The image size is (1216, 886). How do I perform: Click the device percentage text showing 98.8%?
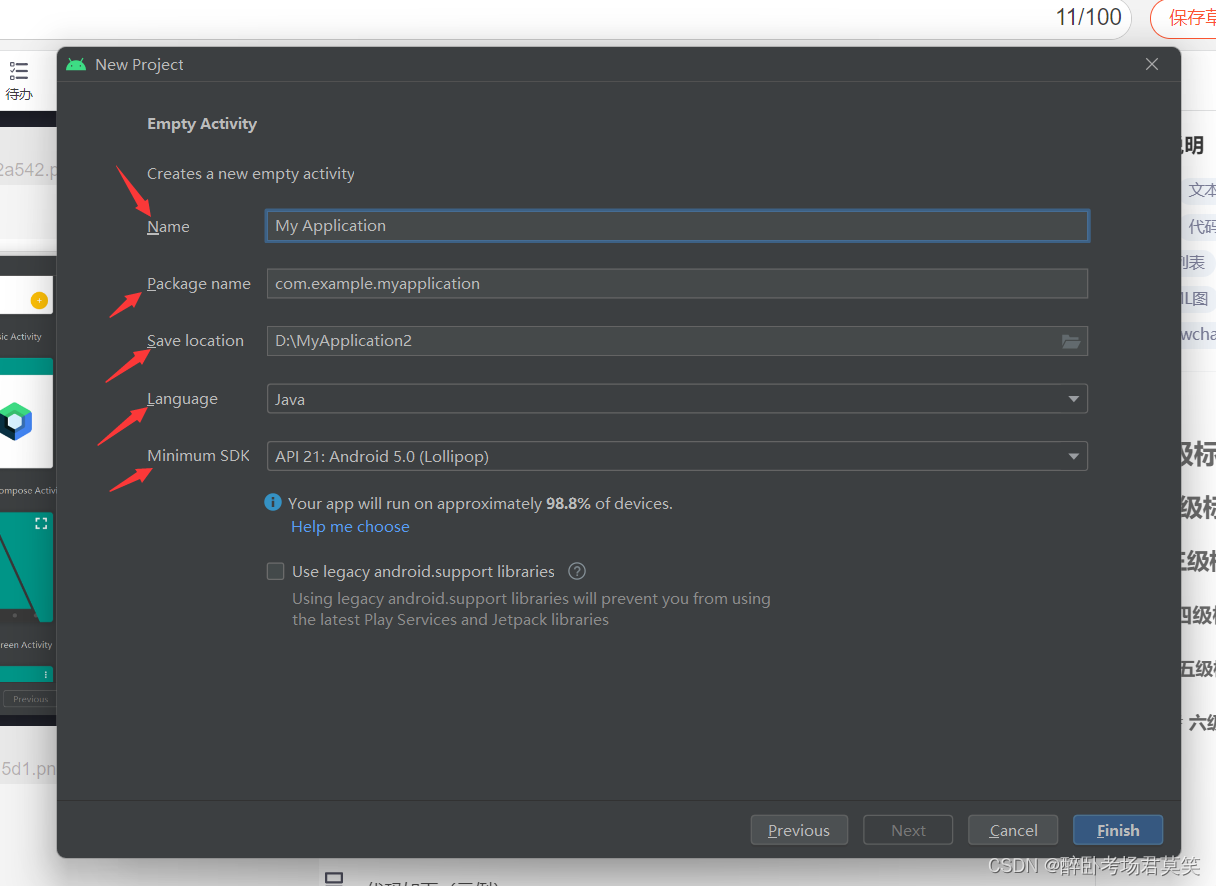(480, 503)
